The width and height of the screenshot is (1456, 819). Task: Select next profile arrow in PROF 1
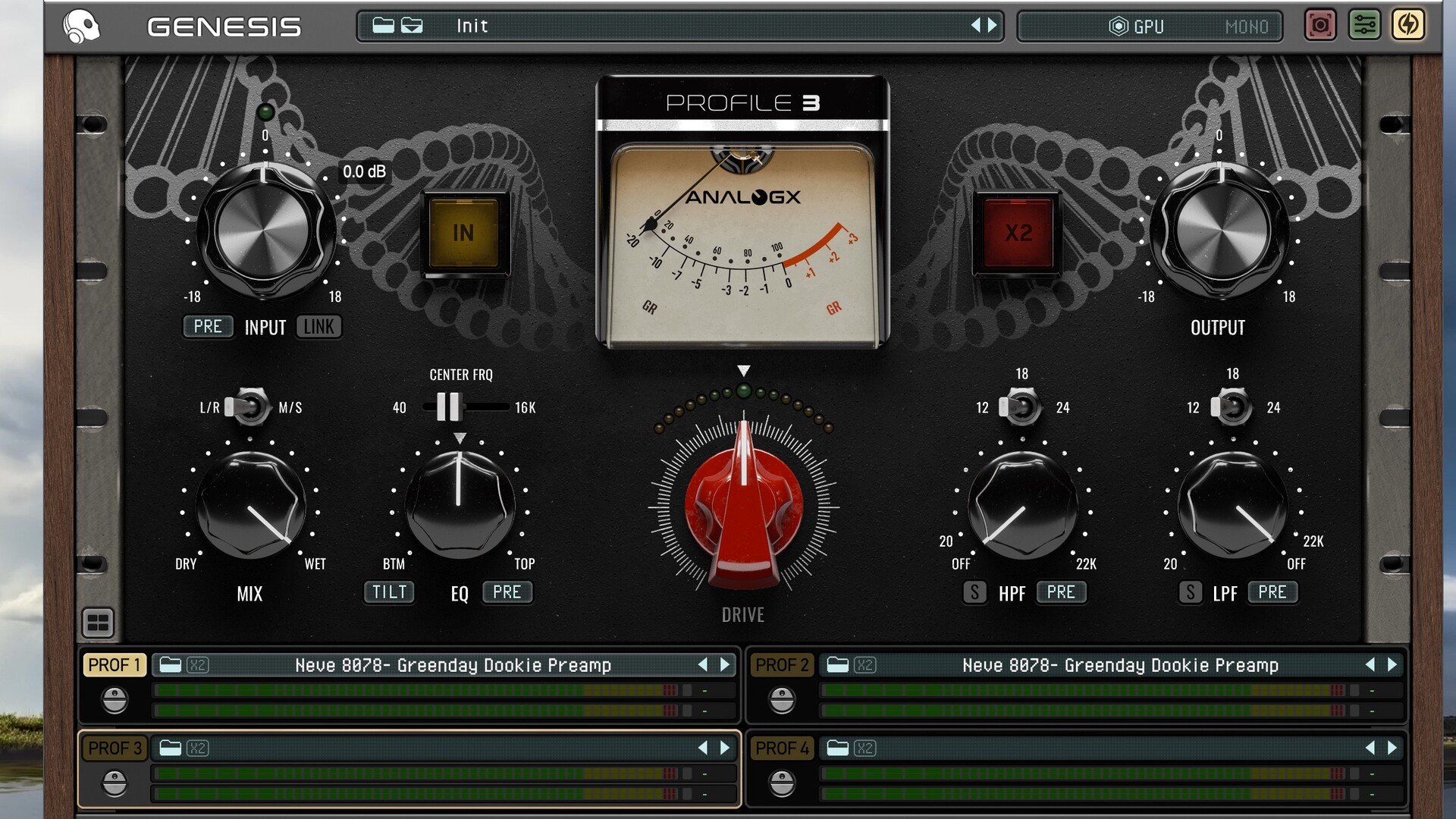tap(725, 665)
